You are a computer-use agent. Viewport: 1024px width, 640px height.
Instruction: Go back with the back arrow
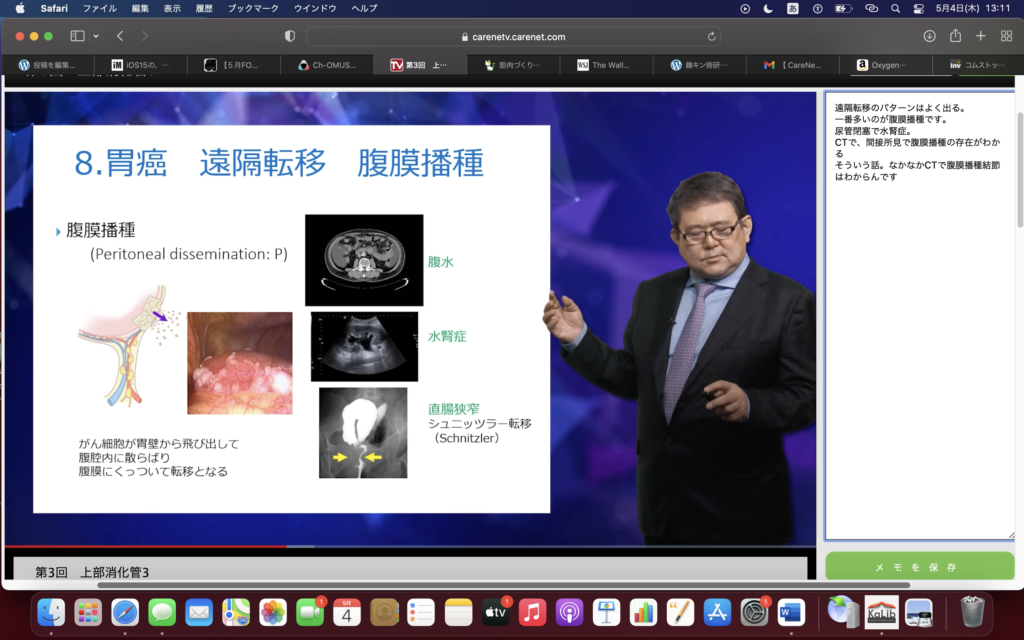[120, 36]
